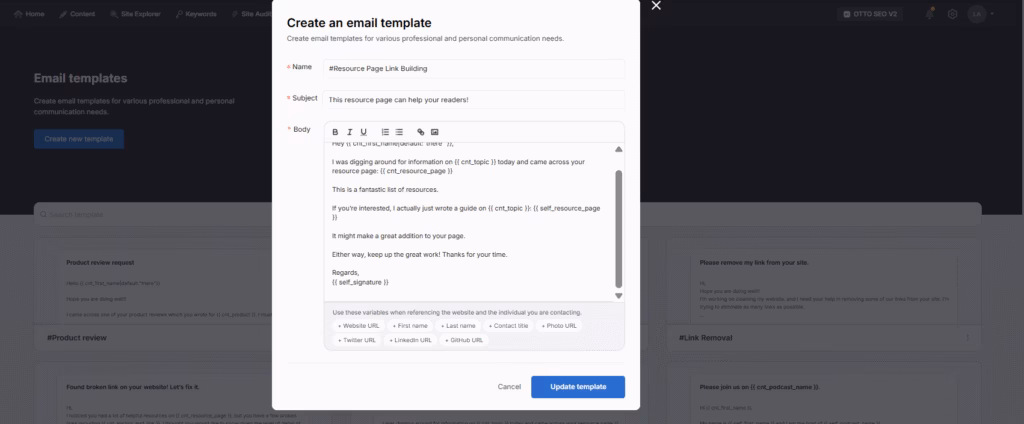Insert a bulleted list in body
The width and height of the screenshot is (1024, 424).
coord(399,132)
